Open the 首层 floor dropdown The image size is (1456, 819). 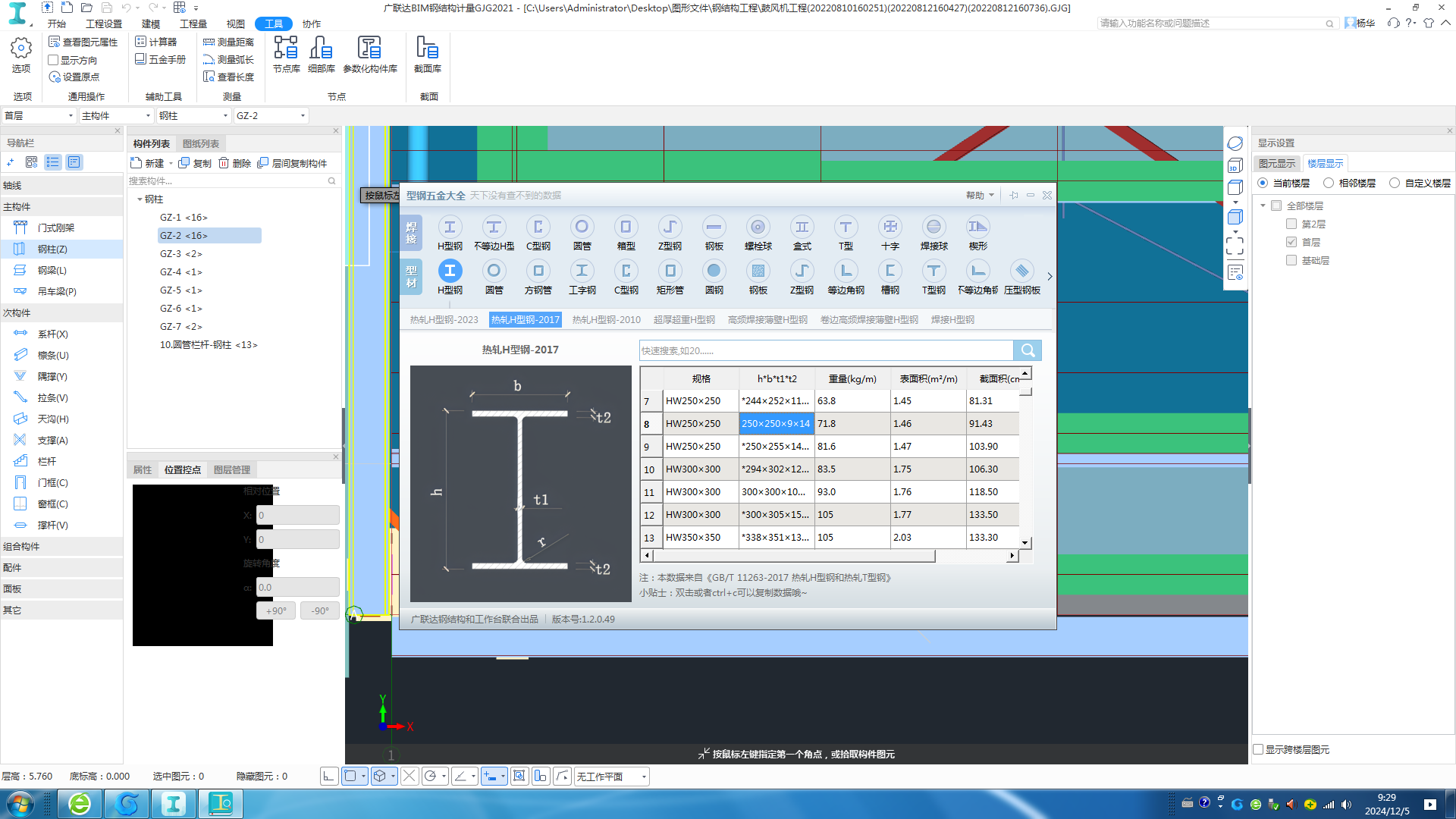pyautogui.click(x=39, y=115)
